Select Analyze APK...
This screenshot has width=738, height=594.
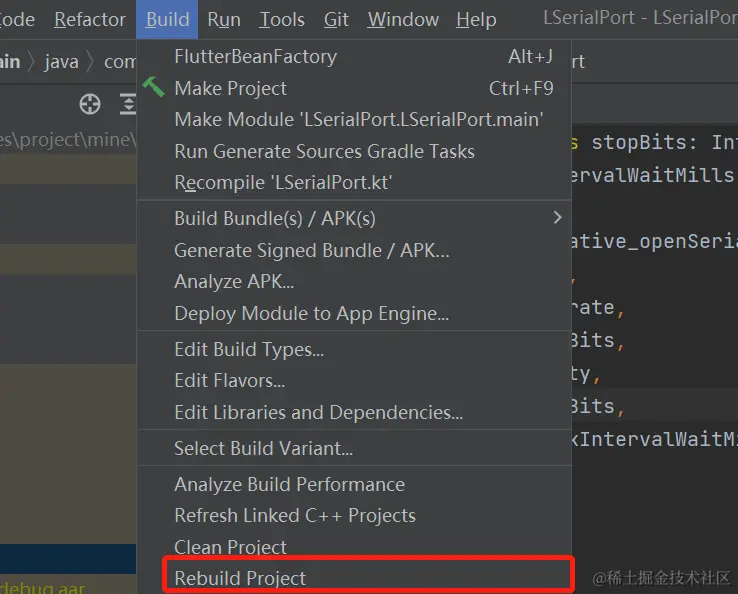(x=354, y=281)
